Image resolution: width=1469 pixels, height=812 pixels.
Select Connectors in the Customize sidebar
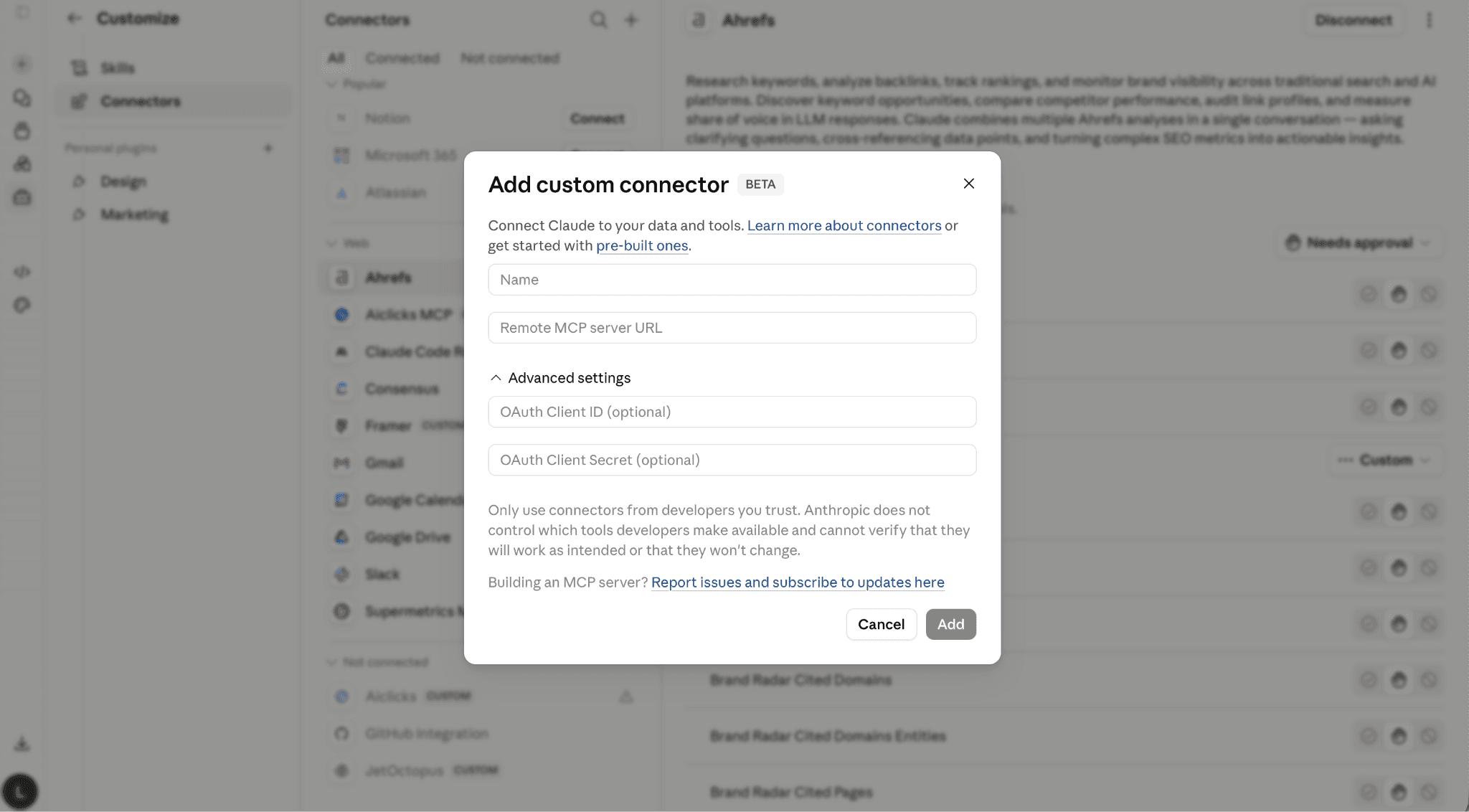pyautogui.click(x=174, y=101)
